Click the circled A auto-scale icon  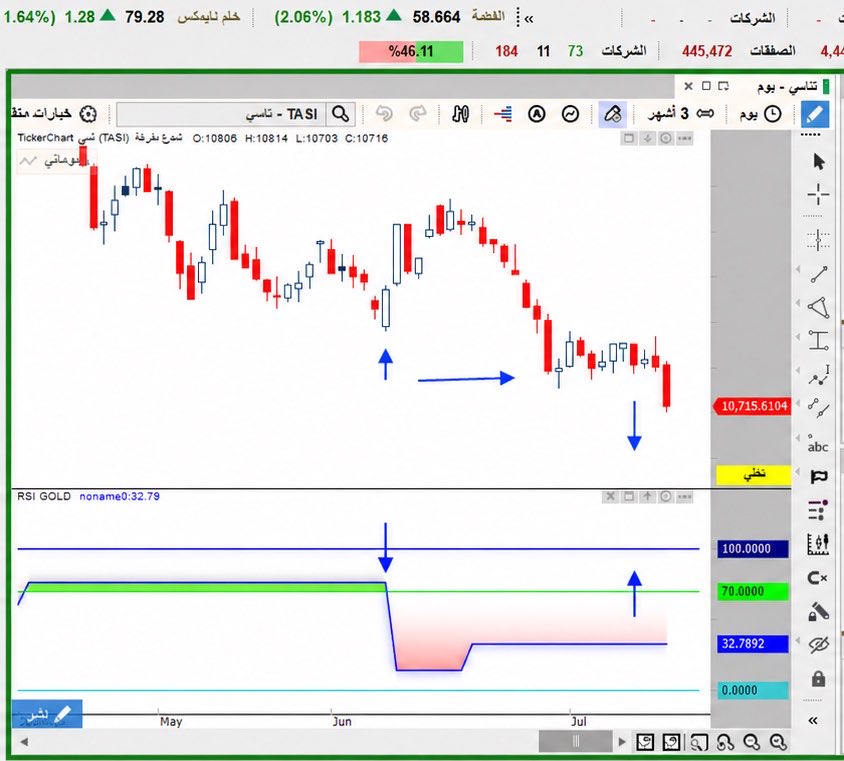(x=537, y=114)
